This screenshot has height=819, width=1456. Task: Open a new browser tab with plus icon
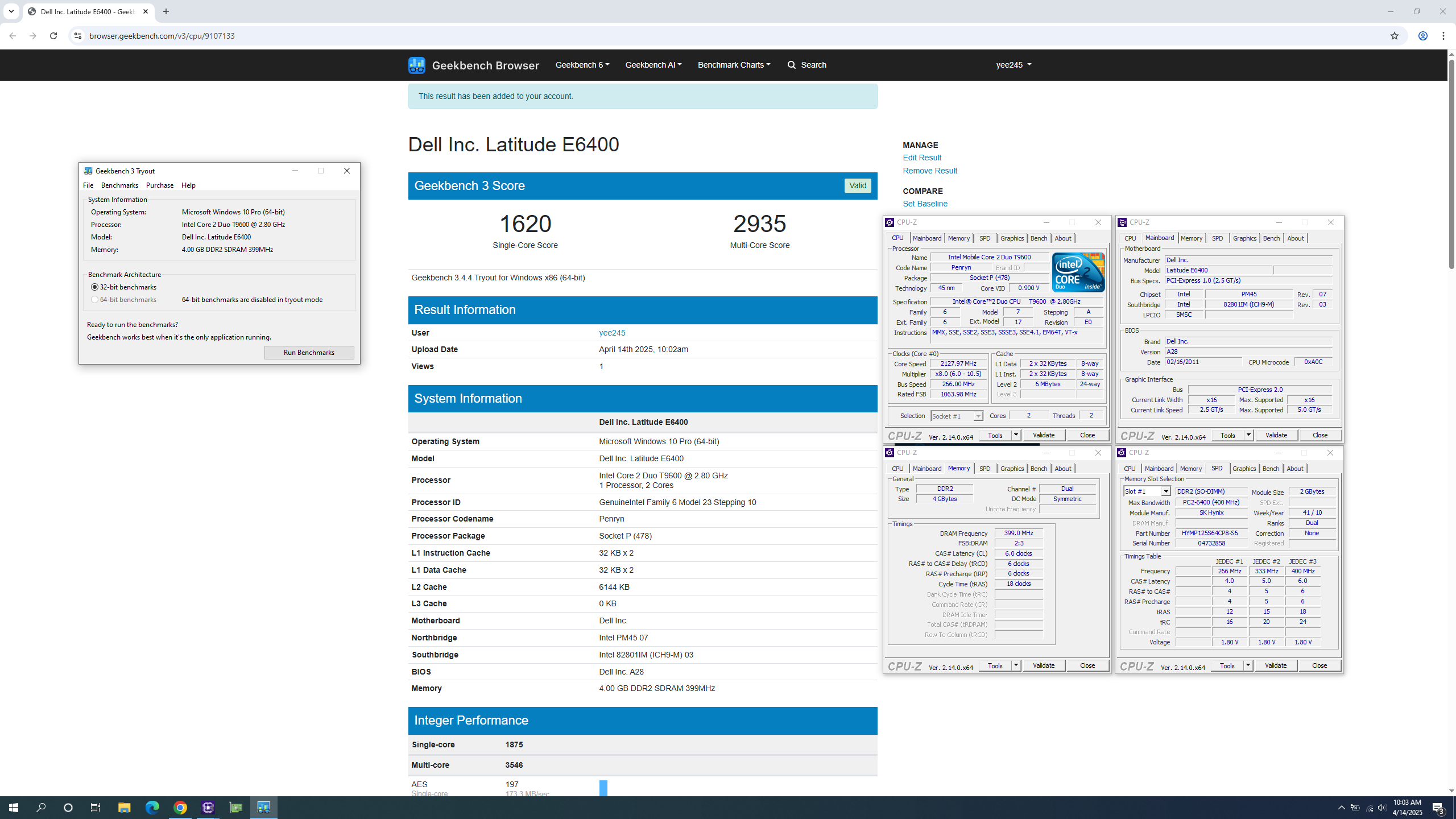point(166,11)
